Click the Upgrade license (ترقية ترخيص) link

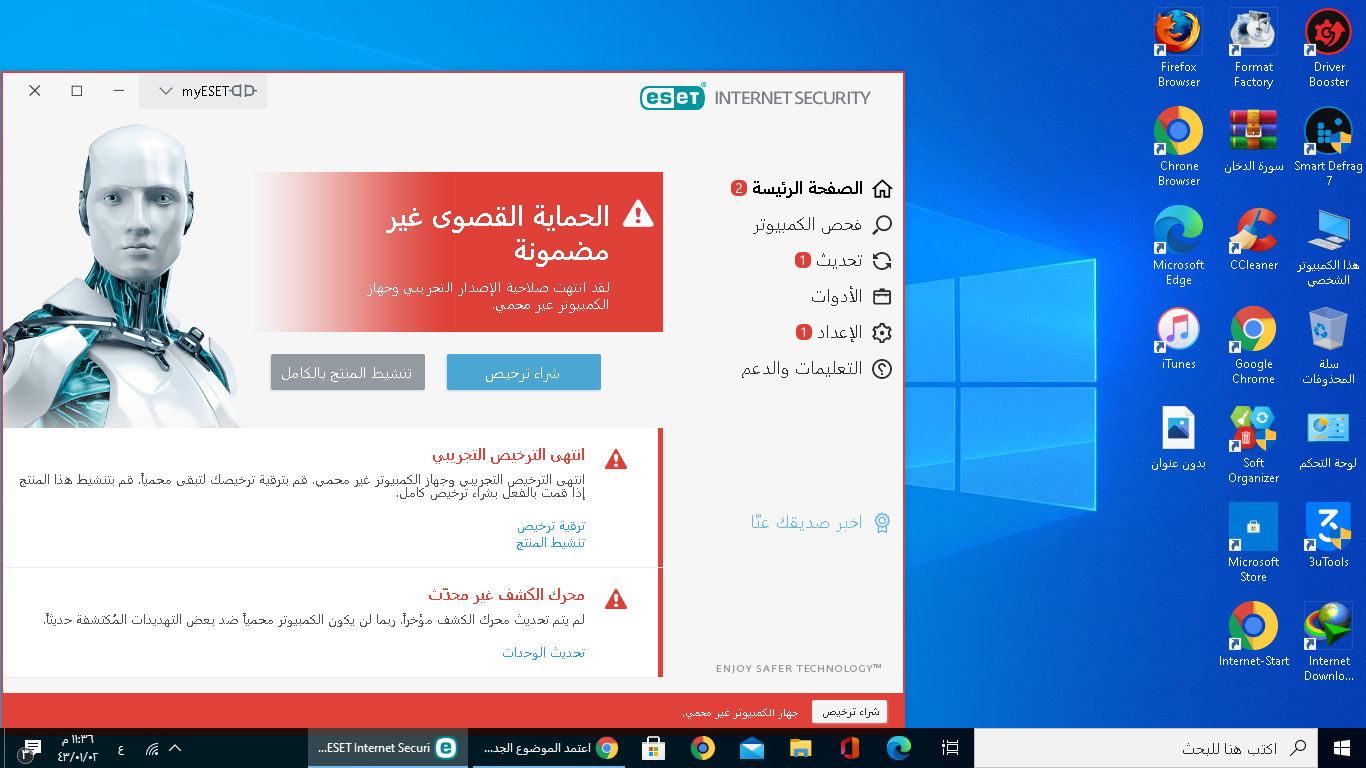click(x=551, y=525)
